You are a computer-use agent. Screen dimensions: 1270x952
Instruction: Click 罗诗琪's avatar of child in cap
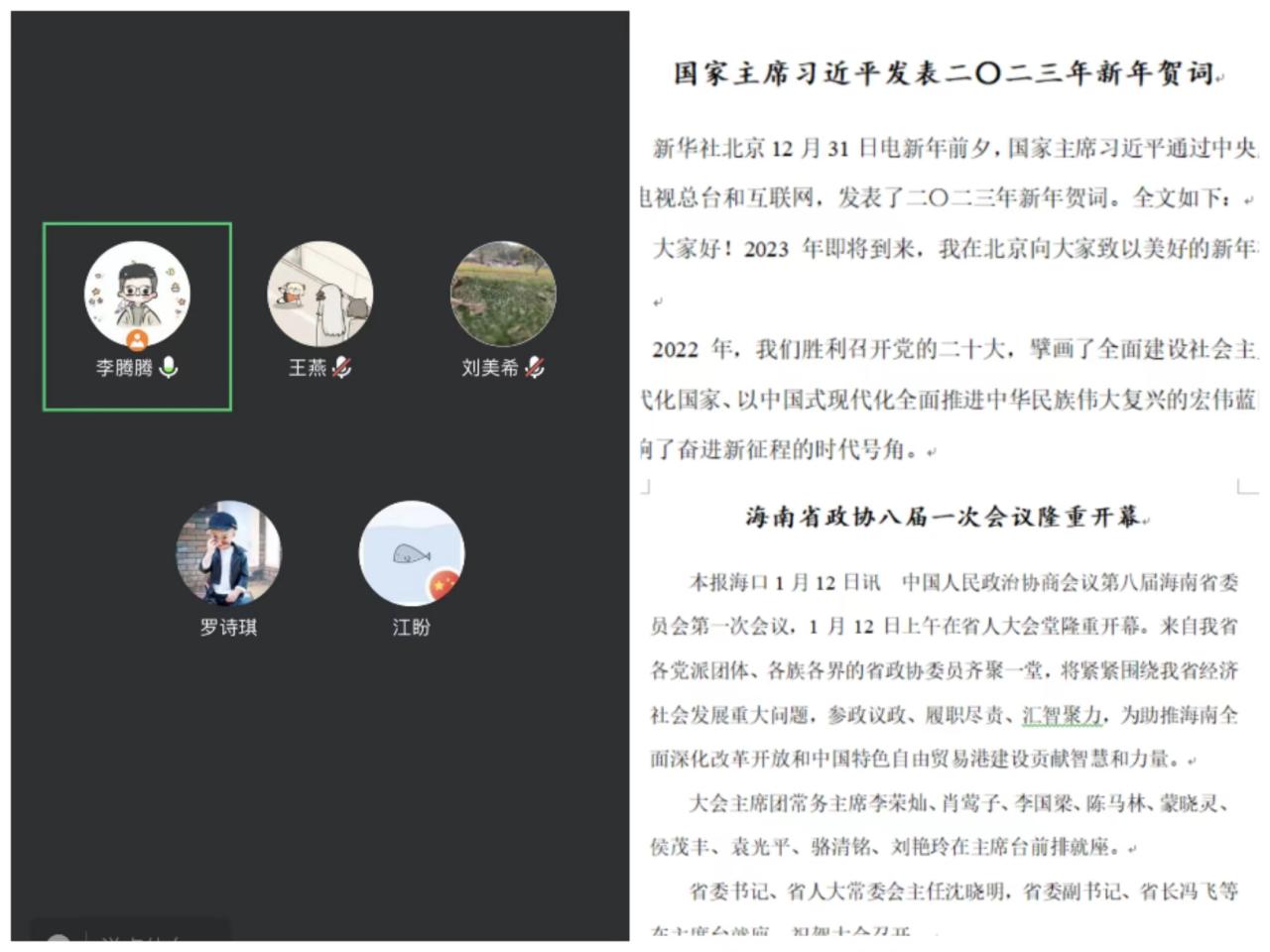tap(228, 552)
